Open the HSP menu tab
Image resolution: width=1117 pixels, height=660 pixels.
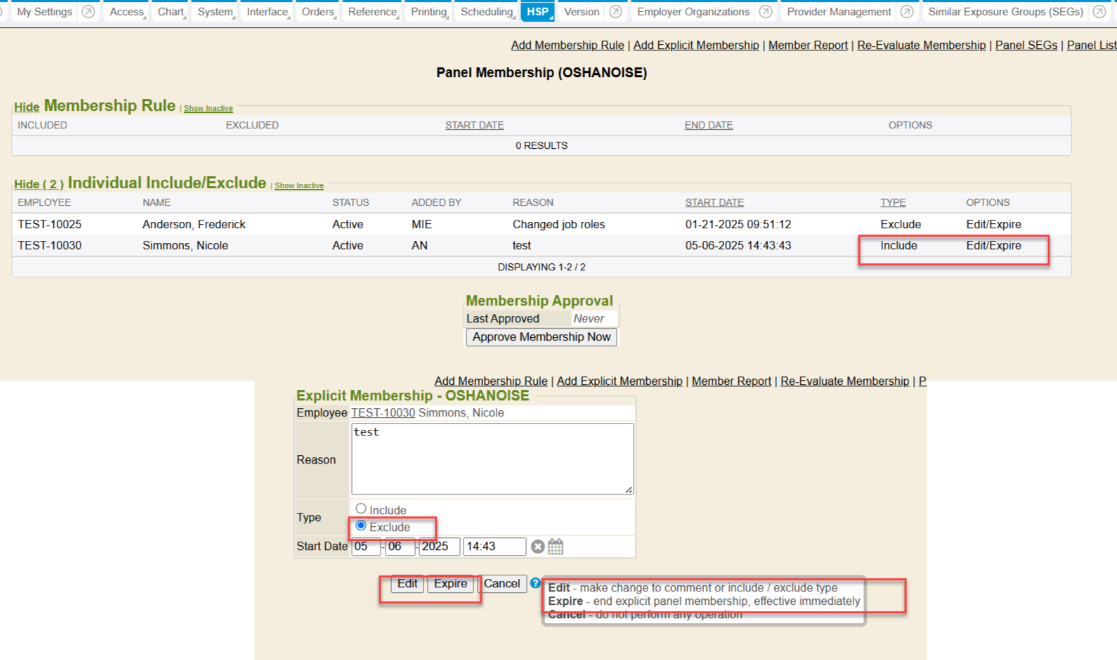point(536,12)
